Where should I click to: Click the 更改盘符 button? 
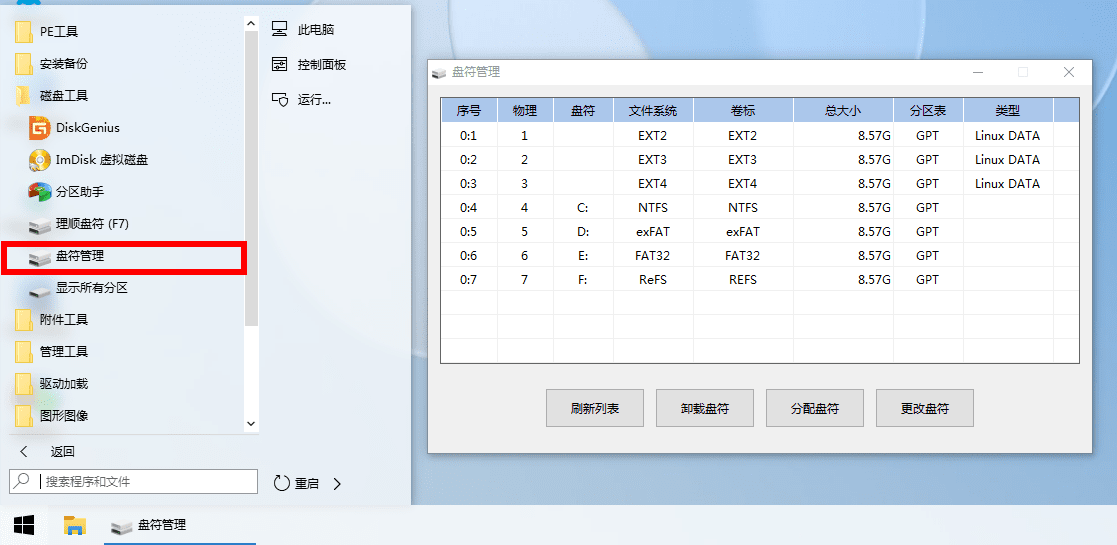click(925, 408)
